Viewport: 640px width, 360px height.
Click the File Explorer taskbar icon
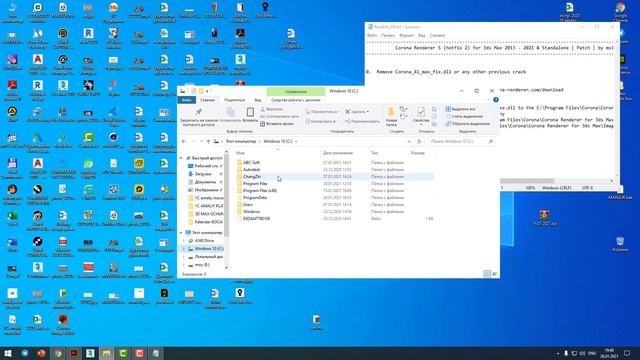(x=107, y=353)
